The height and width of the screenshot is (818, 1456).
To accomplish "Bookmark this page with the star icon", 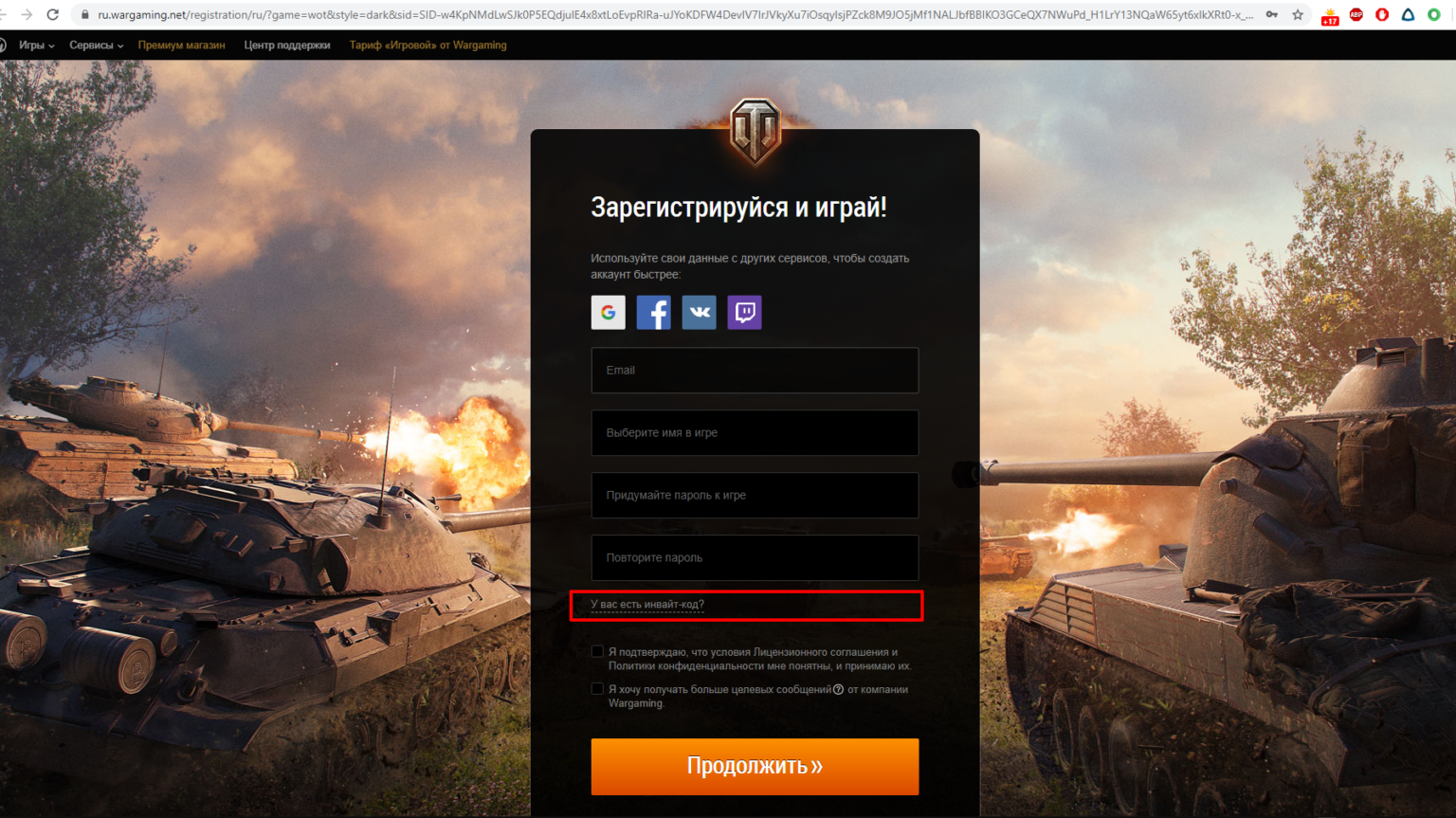I will 1298,14.
